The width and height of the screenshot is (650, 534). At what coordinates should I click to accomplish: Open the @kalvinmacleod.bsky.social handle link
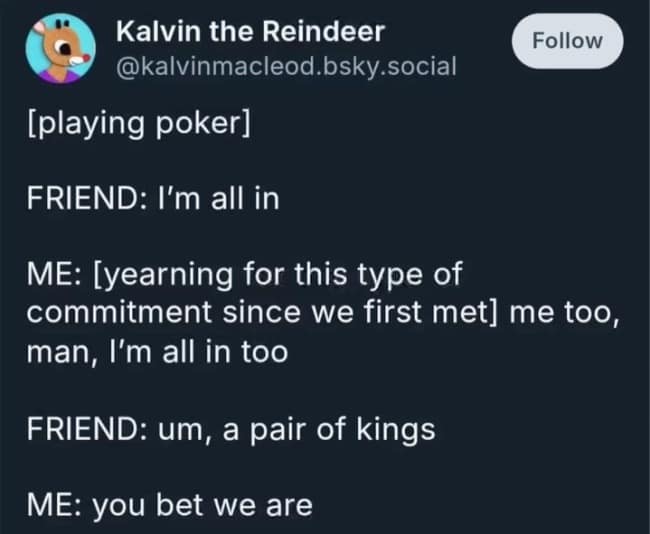pos(286,67)
